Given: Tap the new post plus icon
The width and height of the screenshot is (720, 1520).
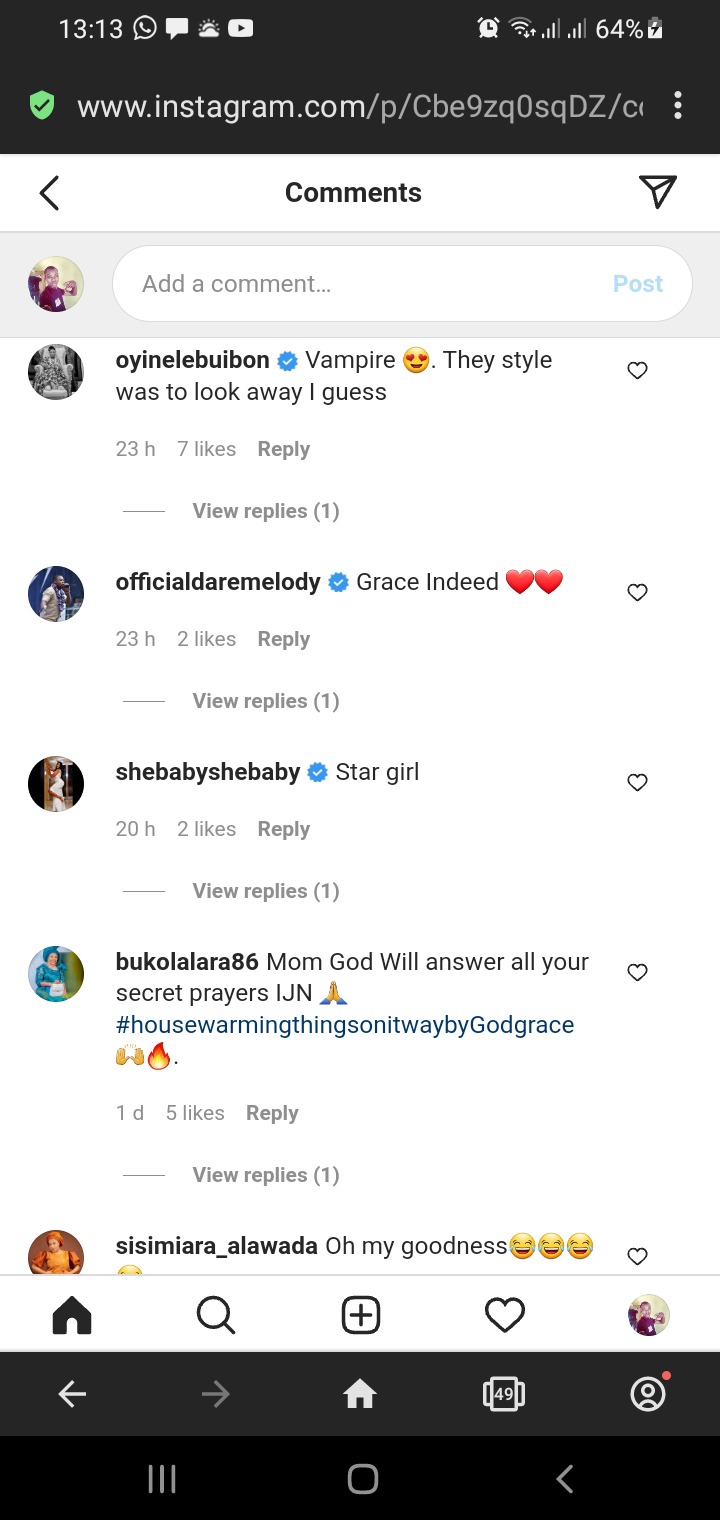Looking at the screenshot, I should click(x=361, y=1315).
